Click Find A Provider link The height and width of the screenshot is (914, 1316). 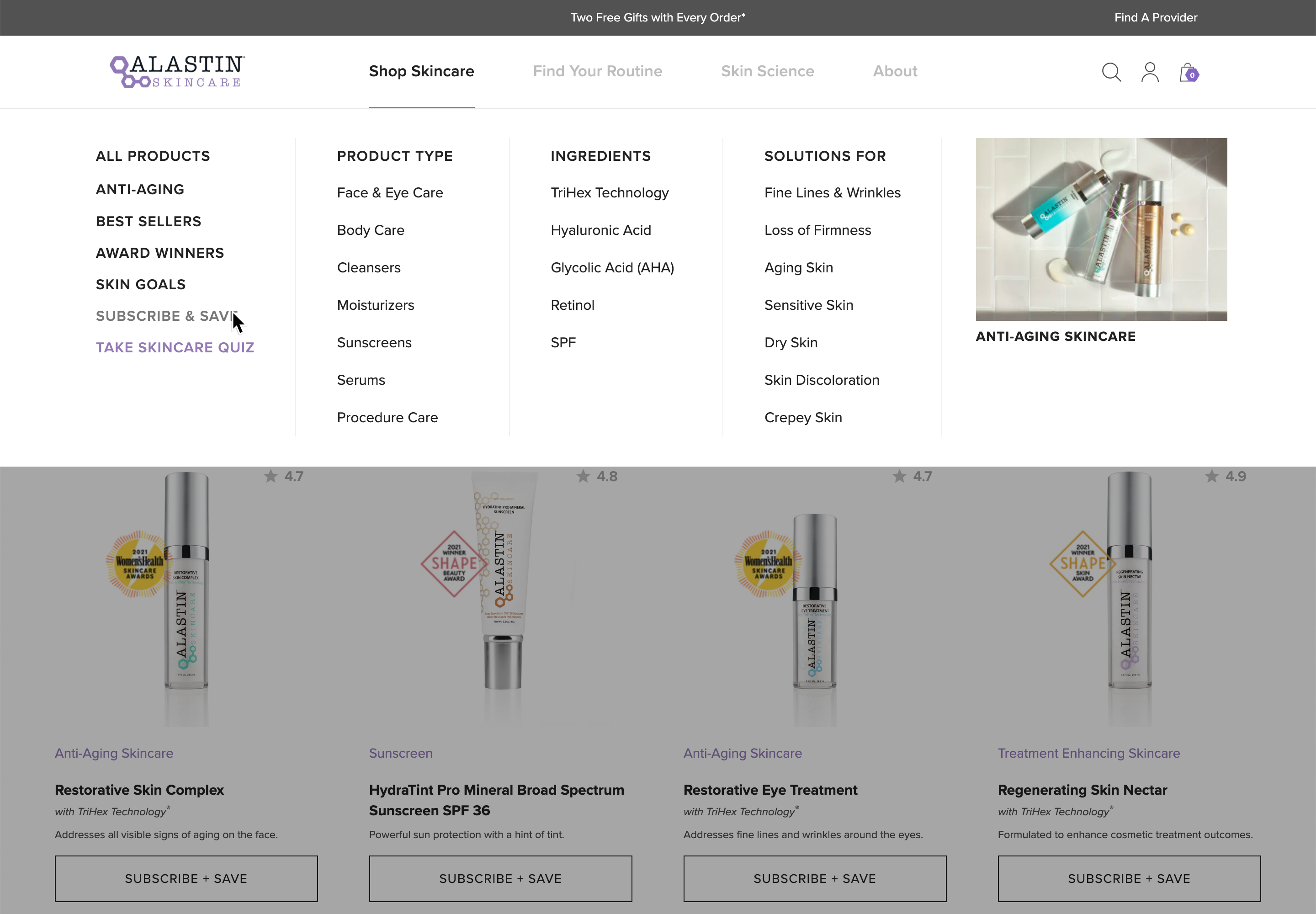[1156, 18]
